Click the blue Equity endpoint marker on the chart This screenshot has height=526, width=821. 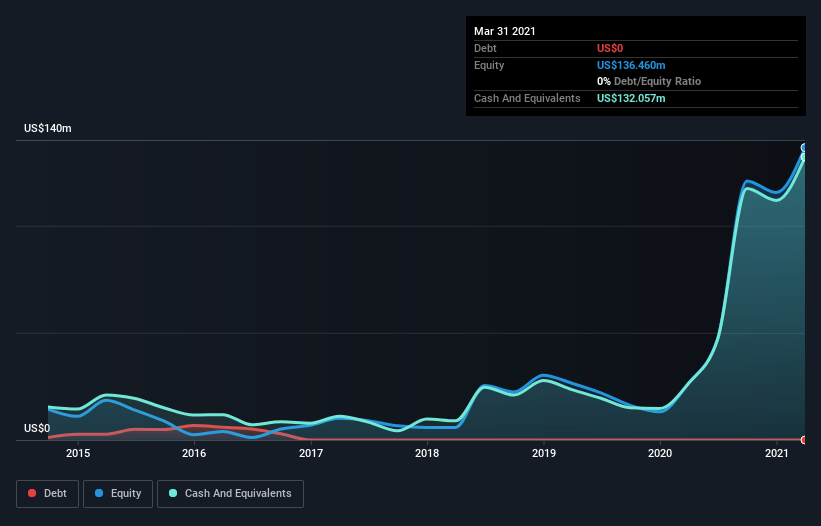(804, 148)
